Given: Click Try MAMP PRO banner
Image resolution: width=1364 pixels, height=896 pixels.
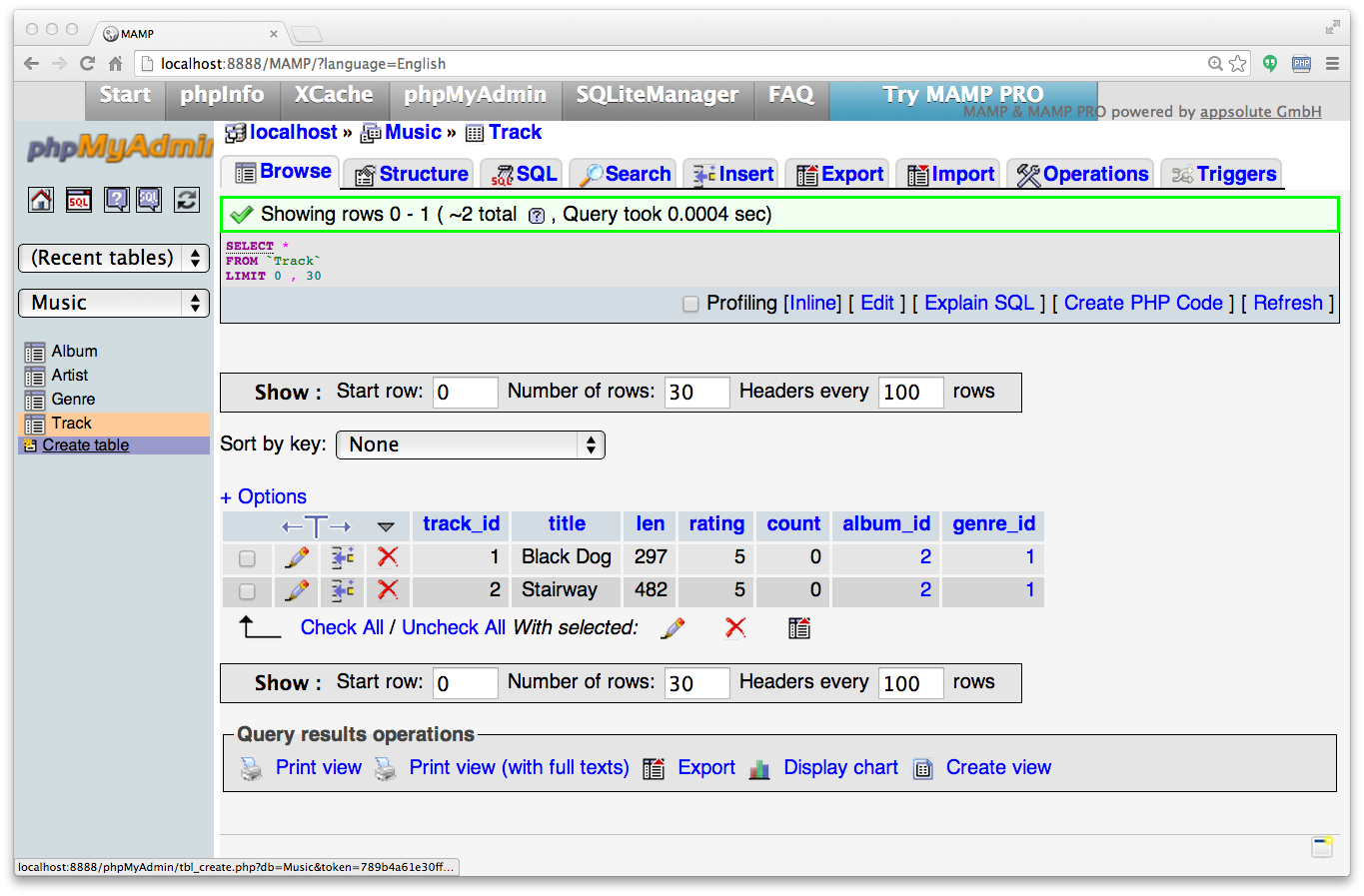Looking at the screenshot, I should 962,95.
